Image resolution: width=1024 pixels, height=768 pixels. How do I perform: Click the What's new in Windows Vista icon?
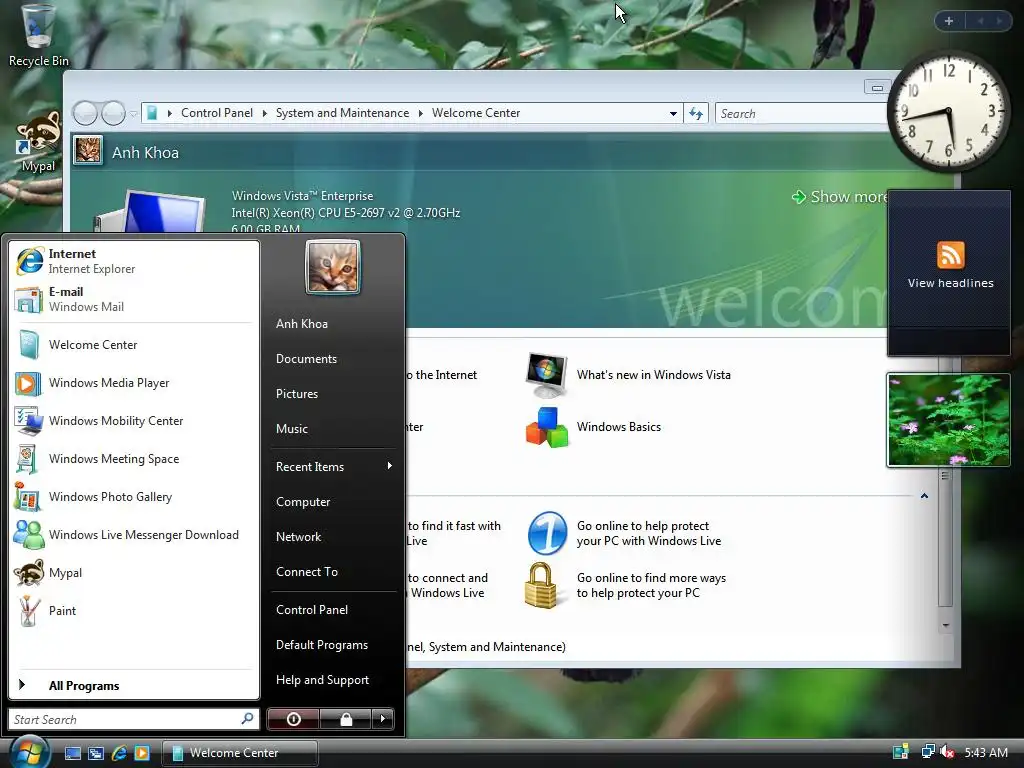click(x=547, y=375)
